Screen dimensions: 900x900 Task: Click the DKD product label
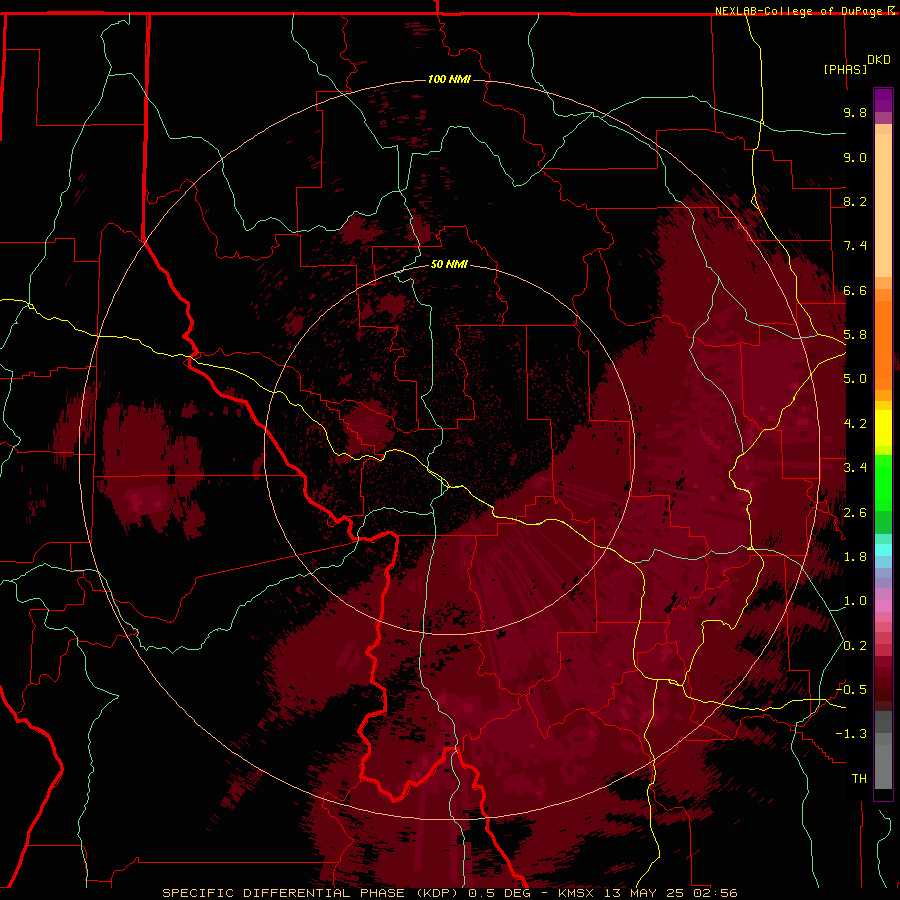click(x=879, y=60)
